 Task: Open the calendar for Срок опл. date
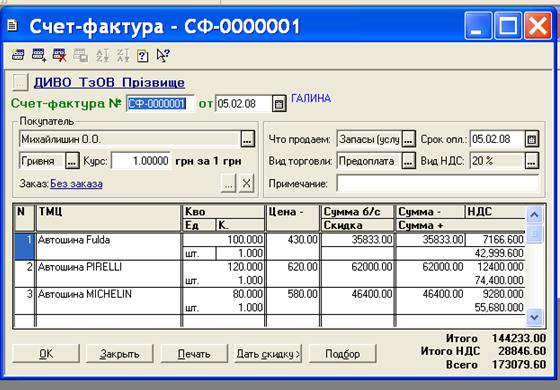[532, 139]
